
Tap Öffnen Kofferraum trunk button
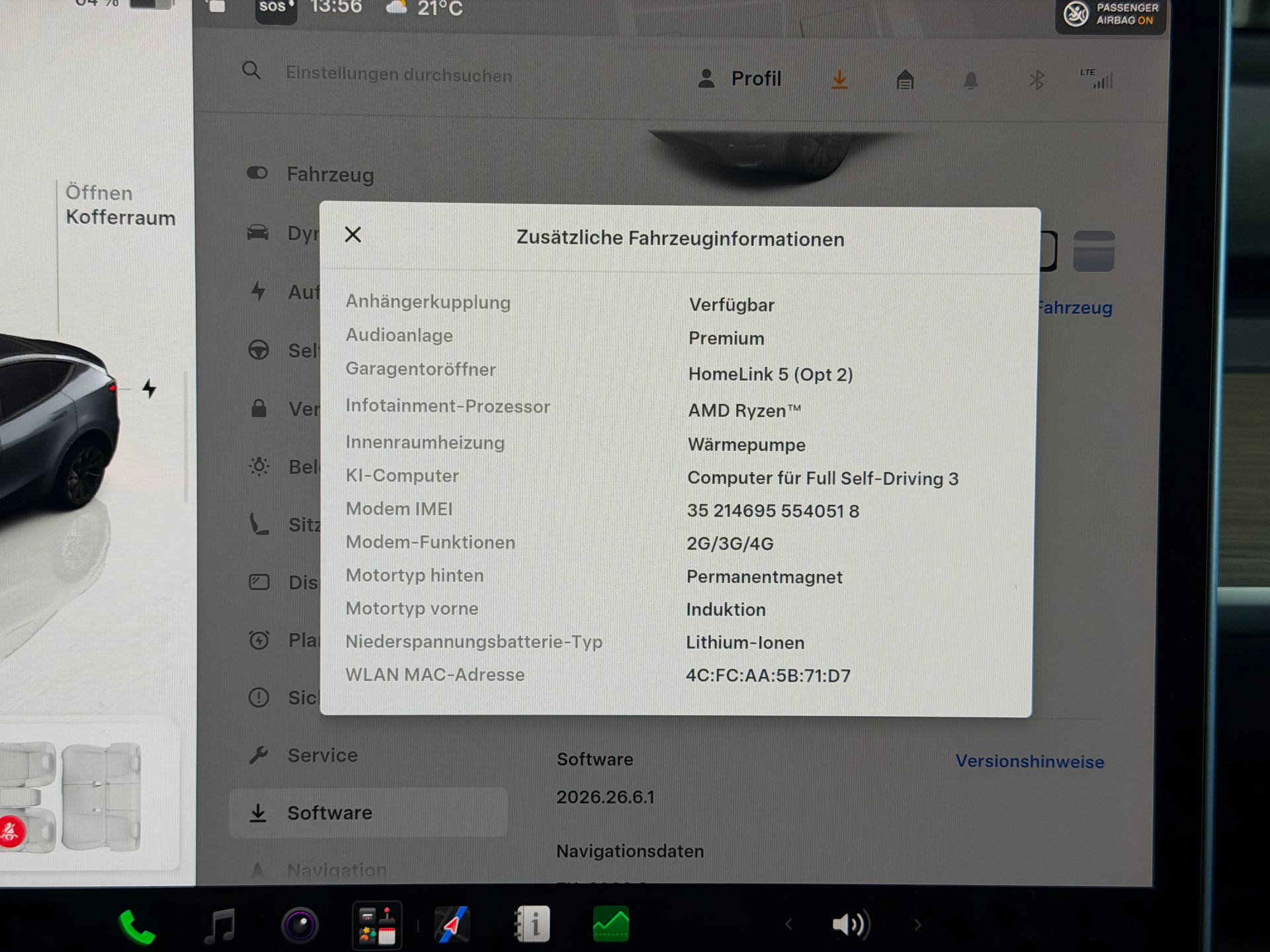(x=120, y=206)
